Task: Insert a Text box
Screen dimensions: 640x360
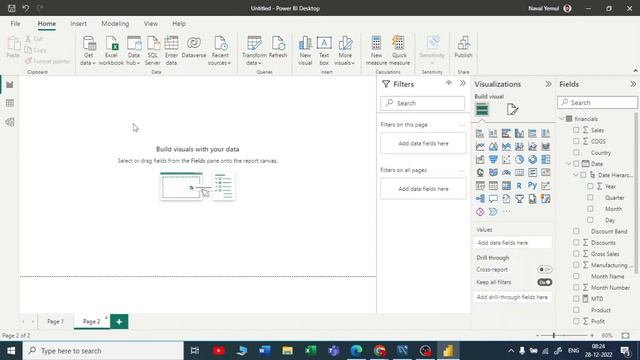Action: pyautogui.click(x=324, y=51)
